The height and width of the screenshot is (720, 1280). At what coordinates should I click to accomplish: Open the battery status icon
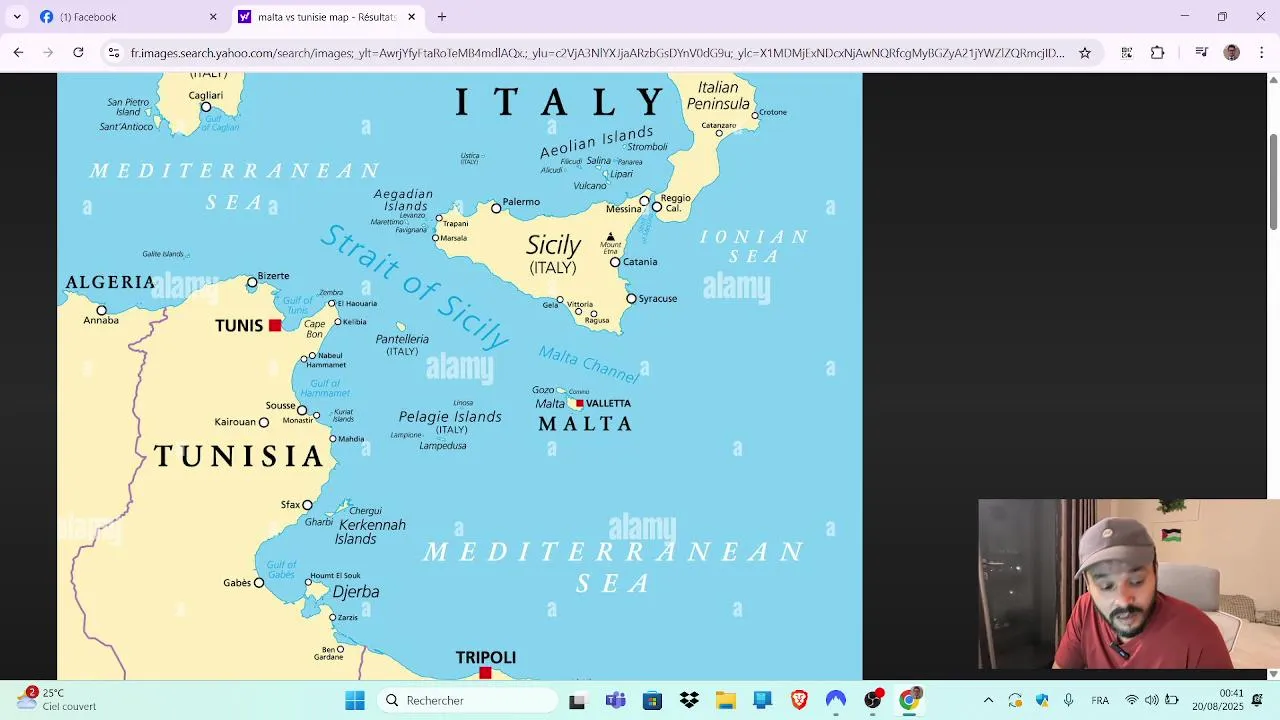[1171, 700]
